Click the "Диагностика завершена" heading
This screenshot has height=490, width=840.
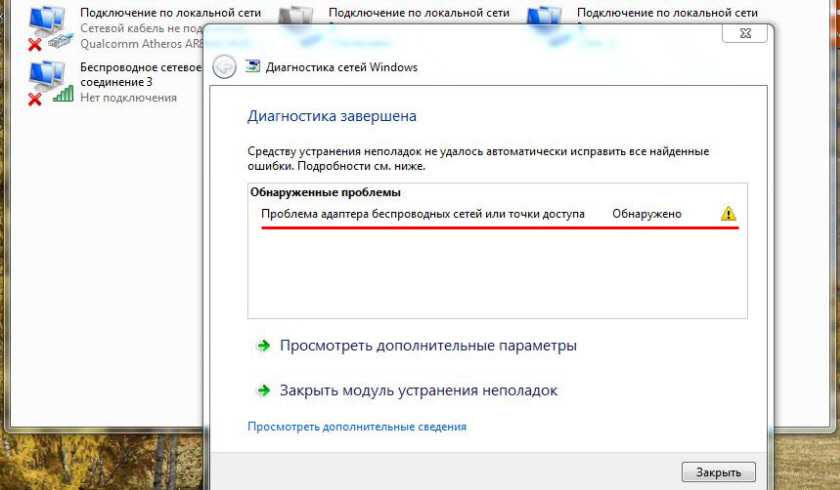click(x=331, y=116)
